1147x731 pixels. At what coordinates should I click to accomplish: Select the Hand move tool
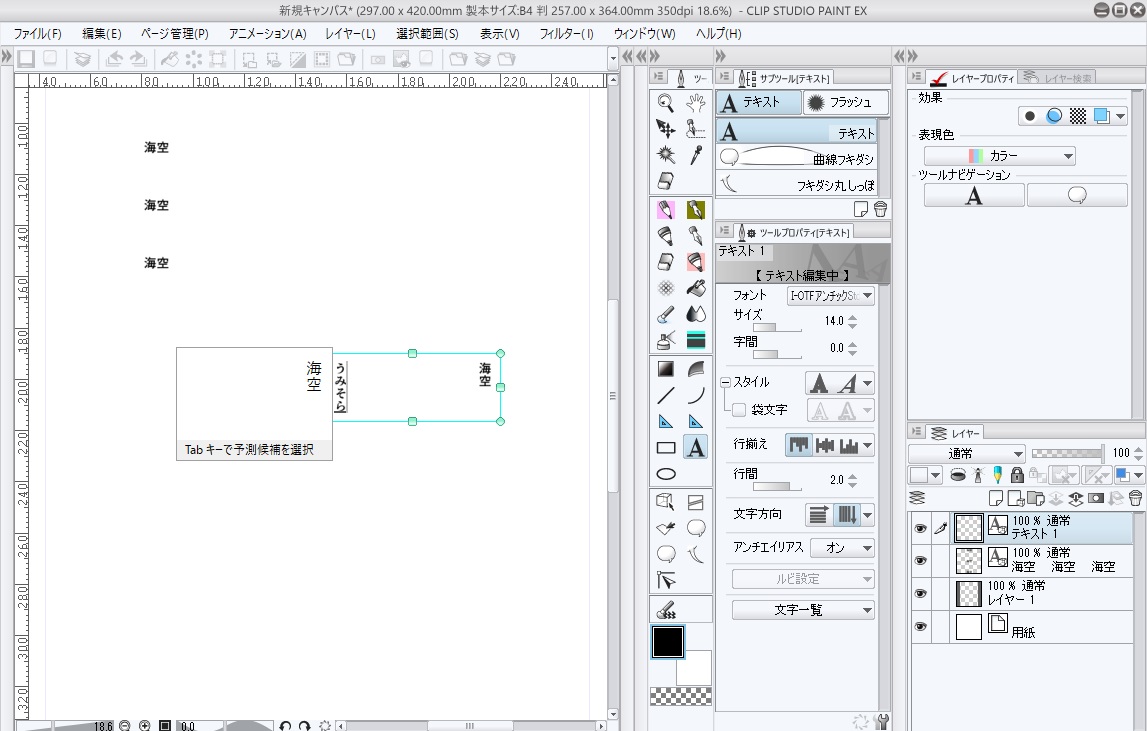click(x=697, y=101)
